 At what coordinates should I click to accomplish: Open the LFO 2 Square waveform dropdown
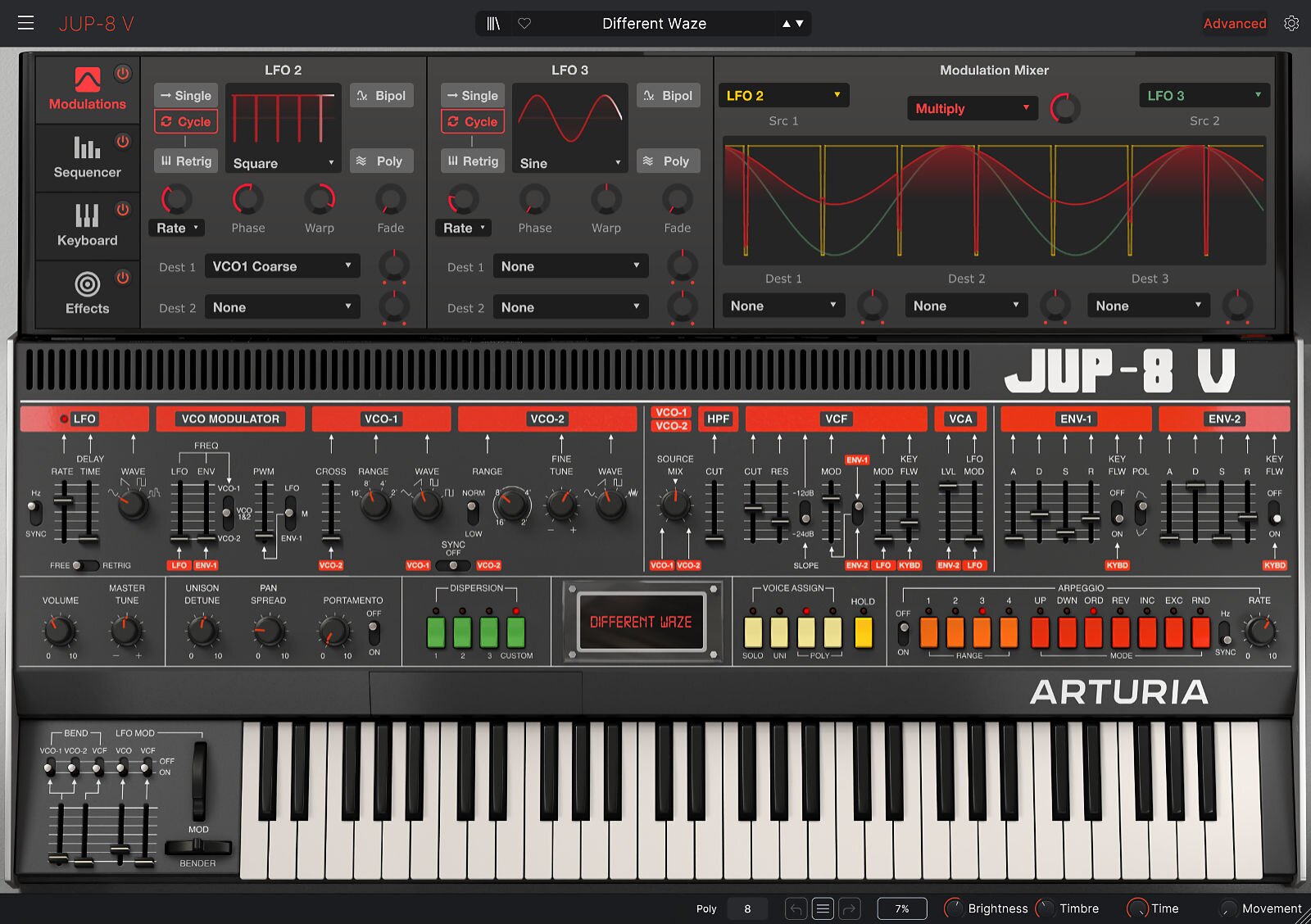[283, 163]
